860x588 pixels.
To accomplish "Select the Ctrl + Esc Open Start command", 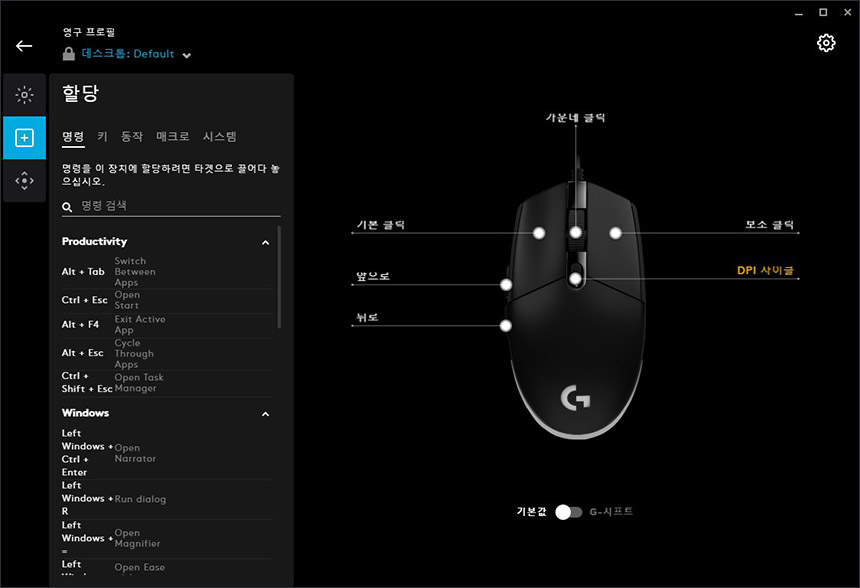I will [167, 300].
